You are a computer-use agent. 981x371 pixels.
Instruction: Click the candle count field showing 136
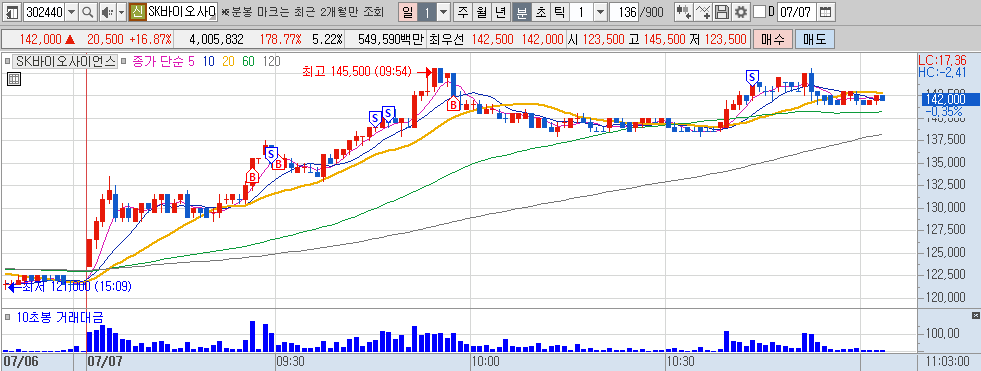point(624,12)
